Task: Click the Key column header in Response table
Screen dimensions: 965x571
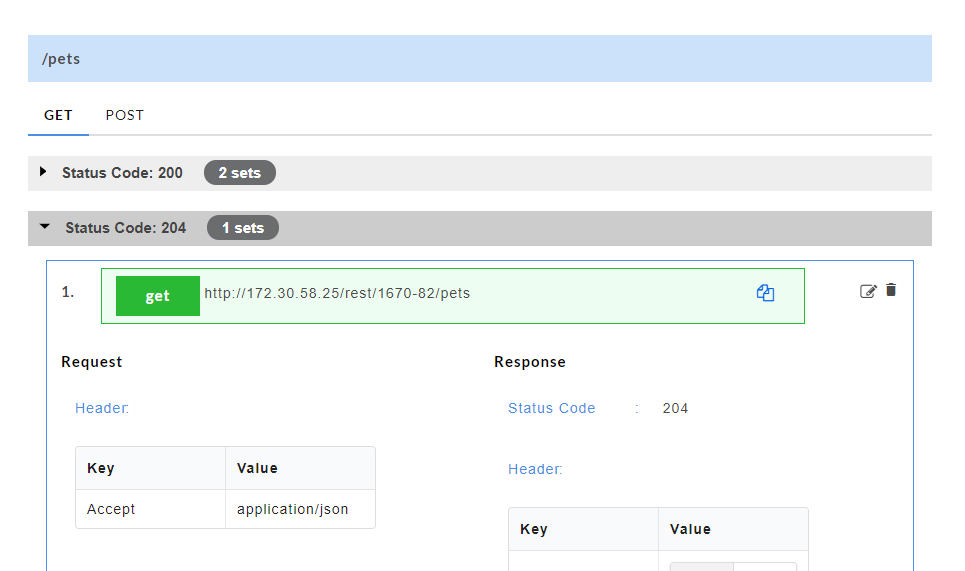Action: pos(583,529)
